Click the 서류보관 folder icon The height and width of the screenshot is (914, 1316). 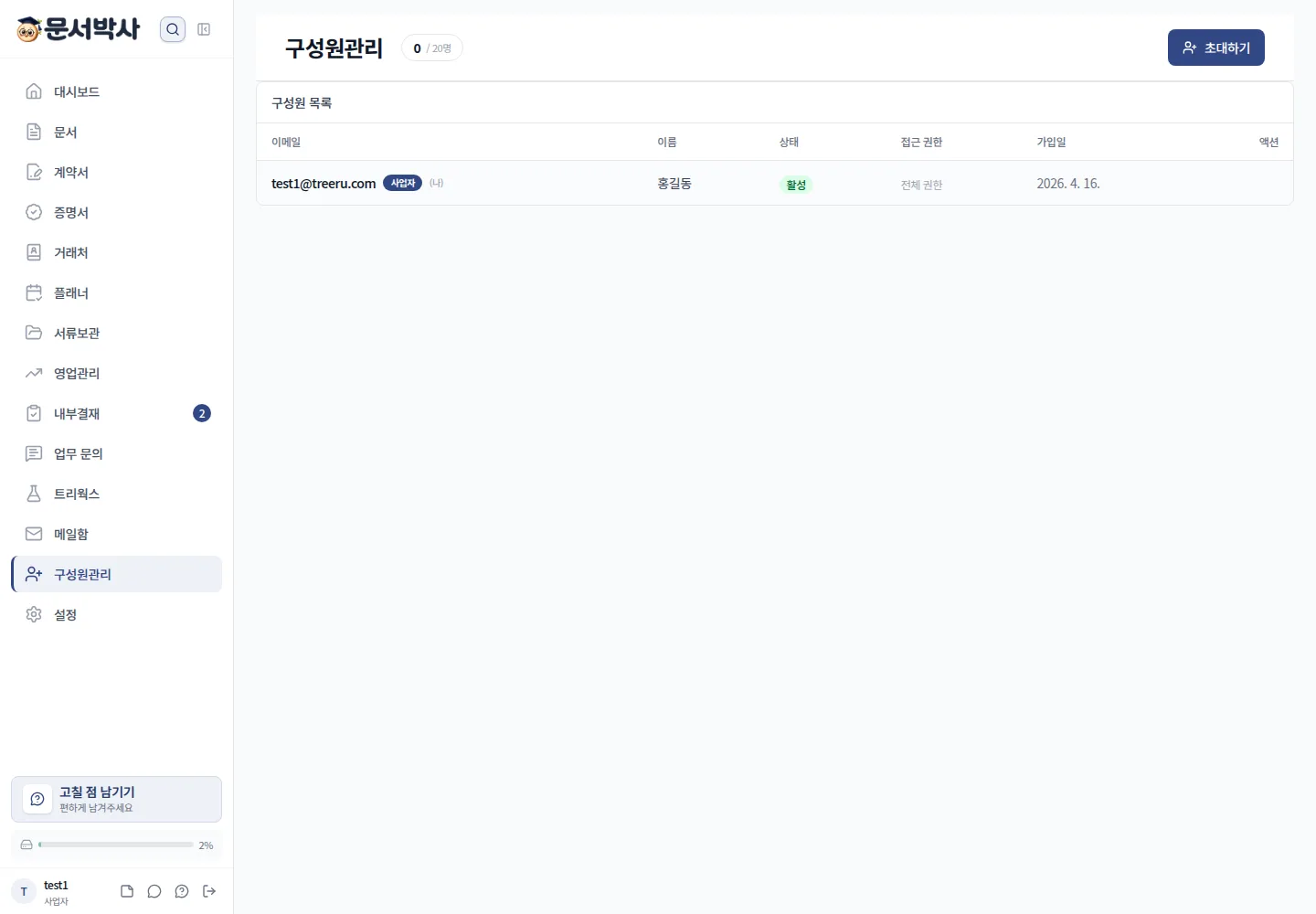[34, 333]
